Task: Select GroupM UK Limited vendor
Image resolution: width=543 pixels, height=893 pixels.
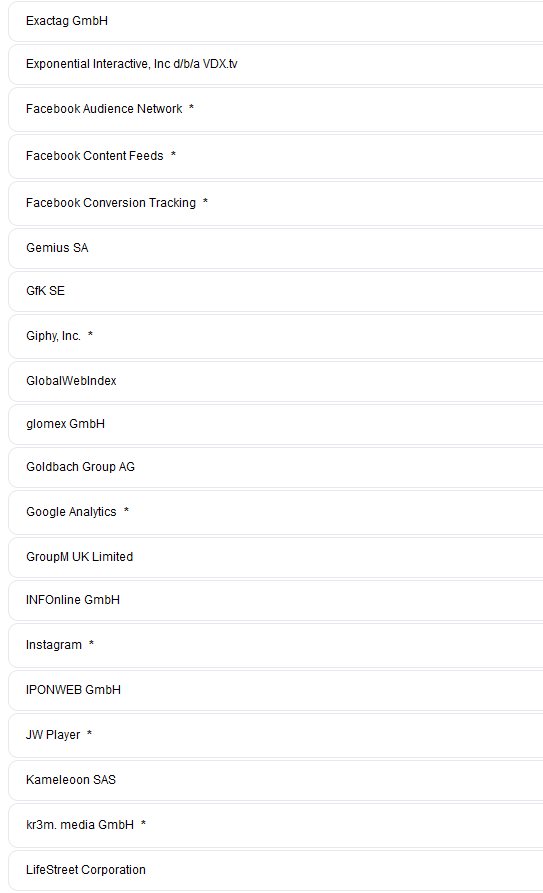Action: pos(276,557)
